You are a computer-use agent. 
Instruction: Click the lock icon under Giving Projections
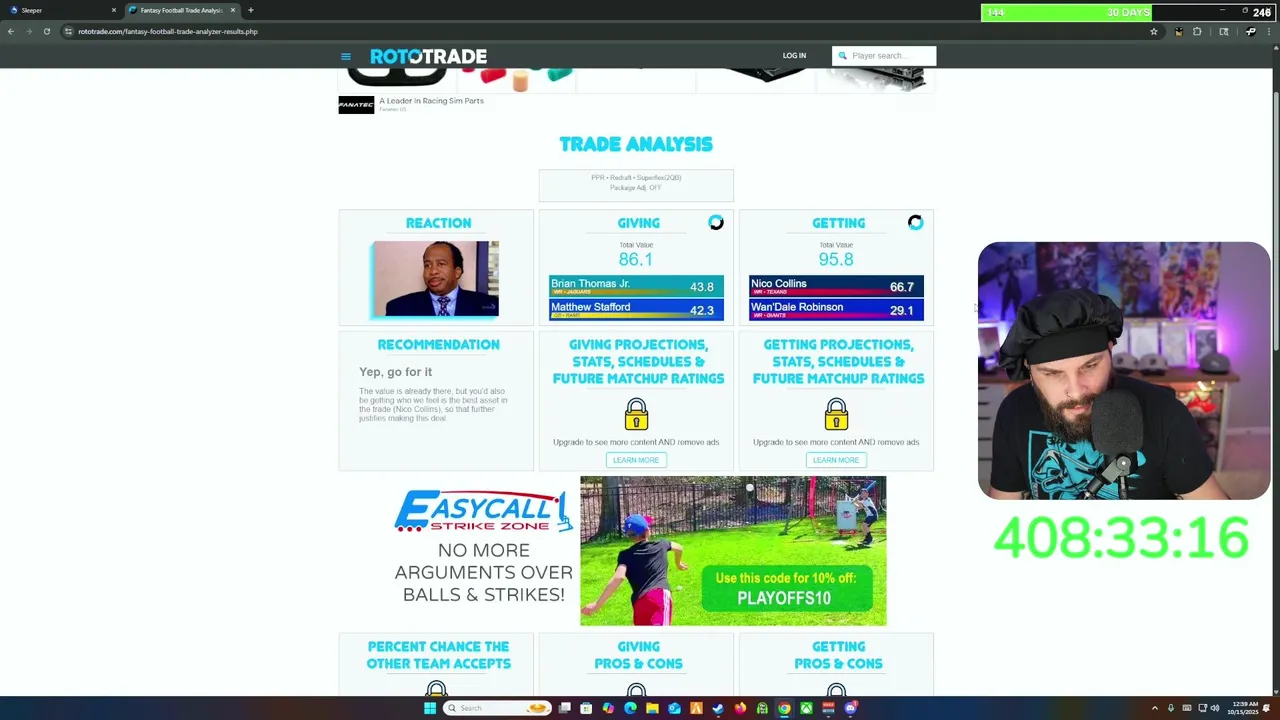(636, 414)
